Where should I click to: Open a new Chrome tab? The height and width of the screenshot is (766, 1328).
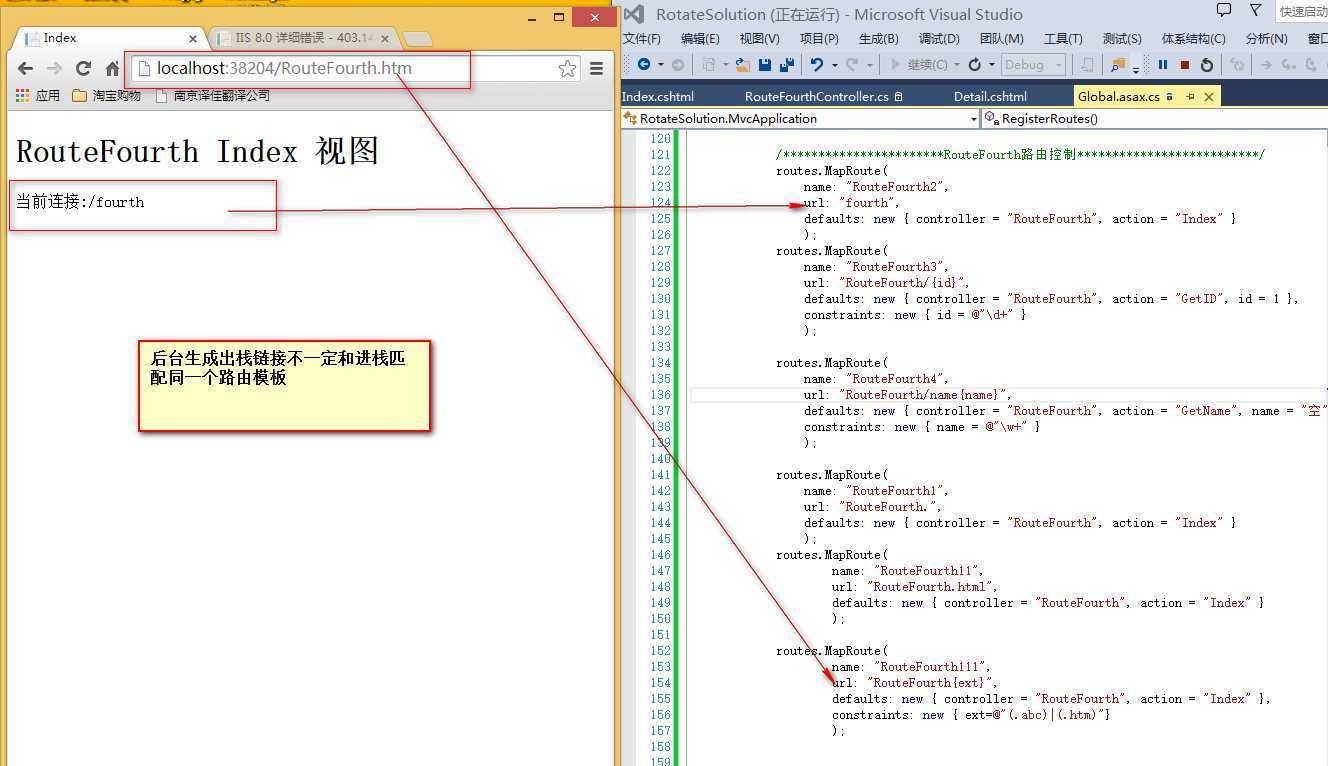tap(418, 39)
